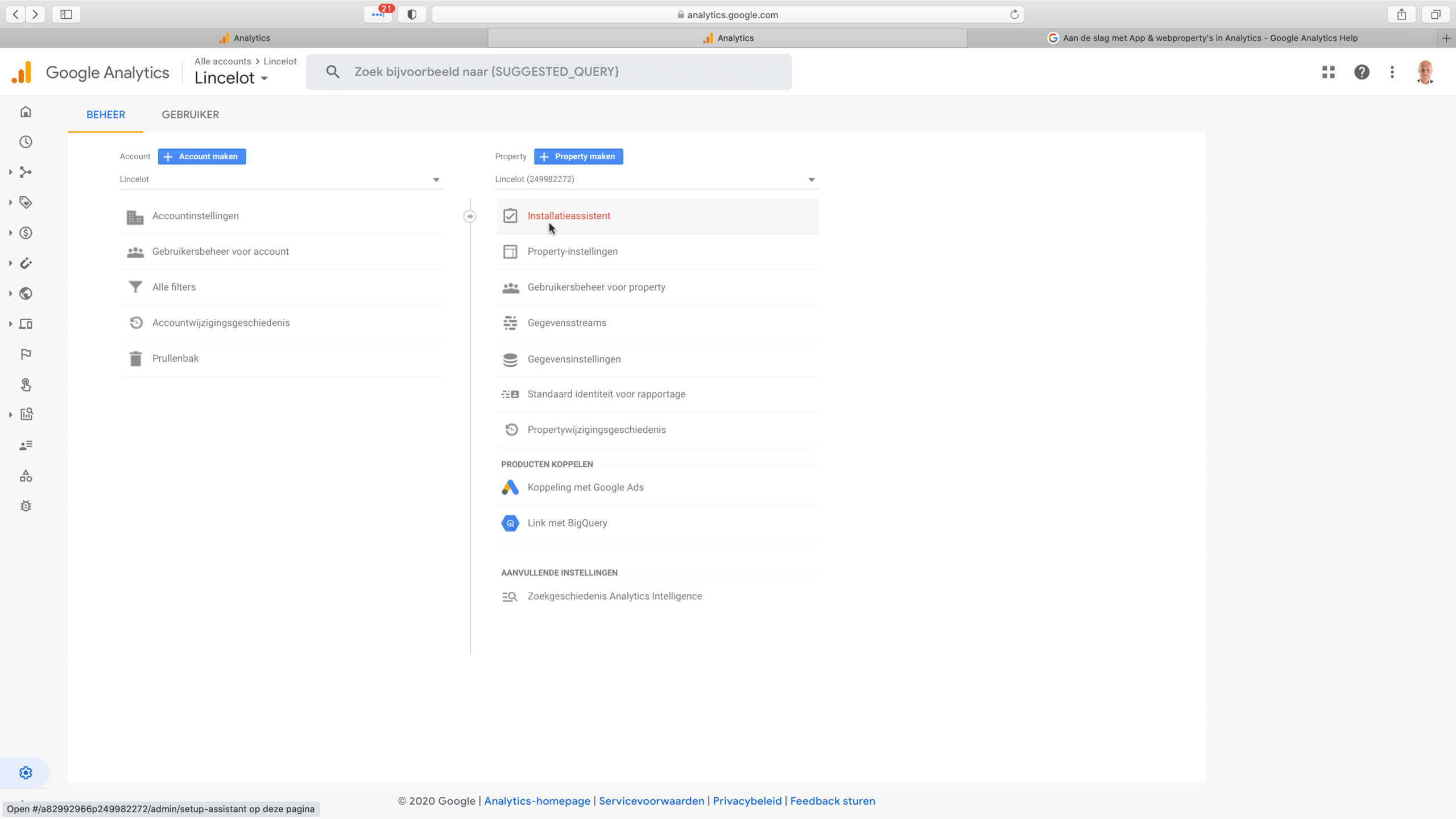1456x819 pixels.
Task: Open the Realtime clock icon in sidebar
Action: 26,142
